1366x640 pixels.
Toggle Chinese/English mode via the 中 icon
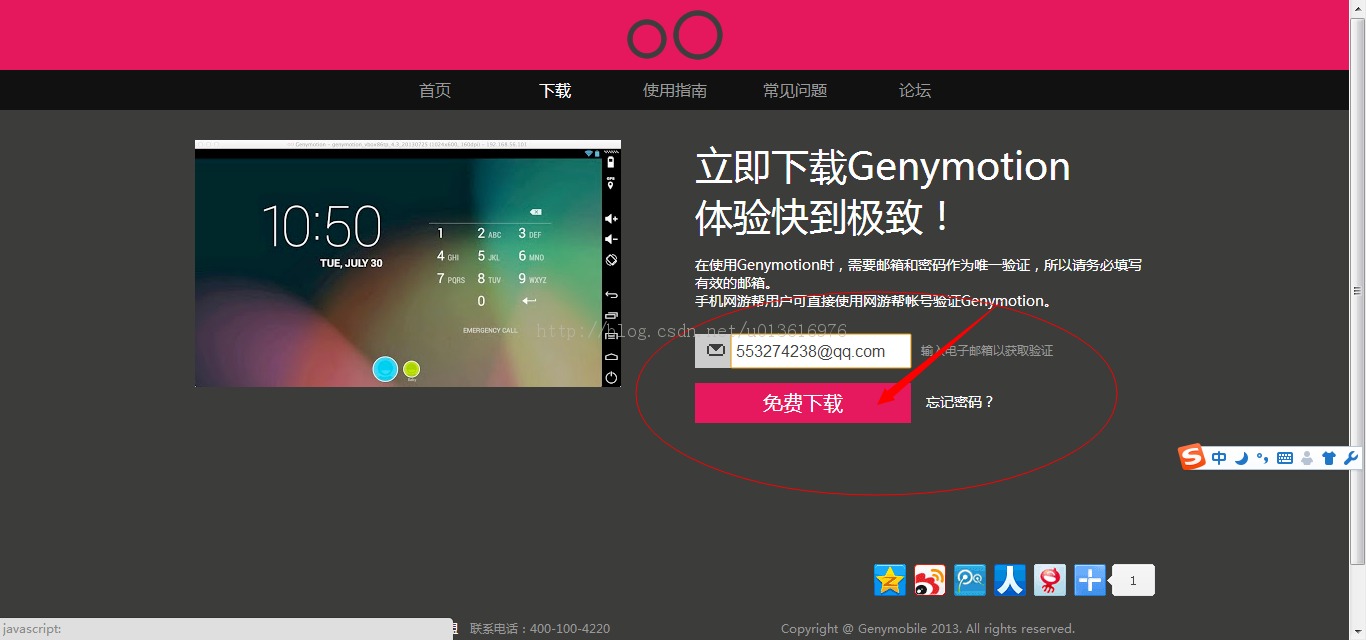point(1219,458)
